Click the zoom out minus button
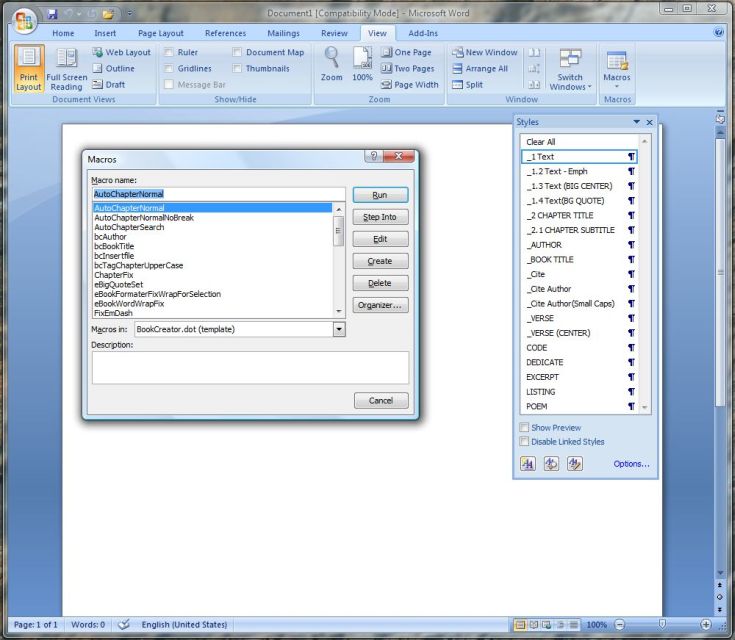735x640 pixels. [x=620, y=625]
